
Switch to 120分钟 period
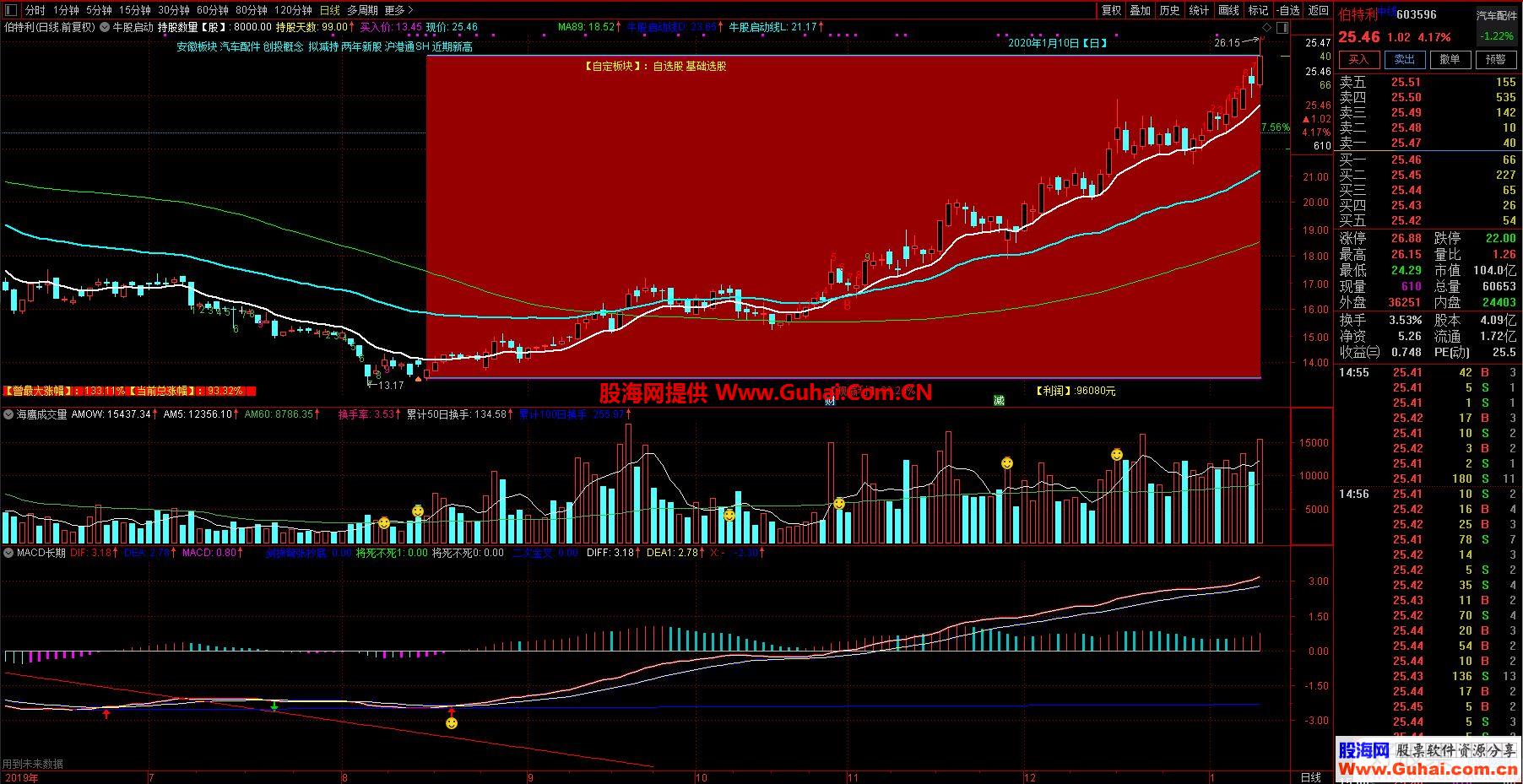click(x=293, y=10)
